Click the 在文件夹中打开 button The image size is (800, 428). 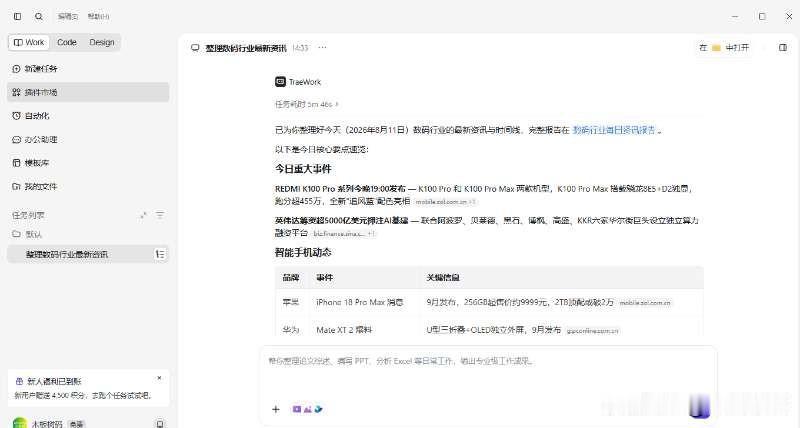coord(724,47)
